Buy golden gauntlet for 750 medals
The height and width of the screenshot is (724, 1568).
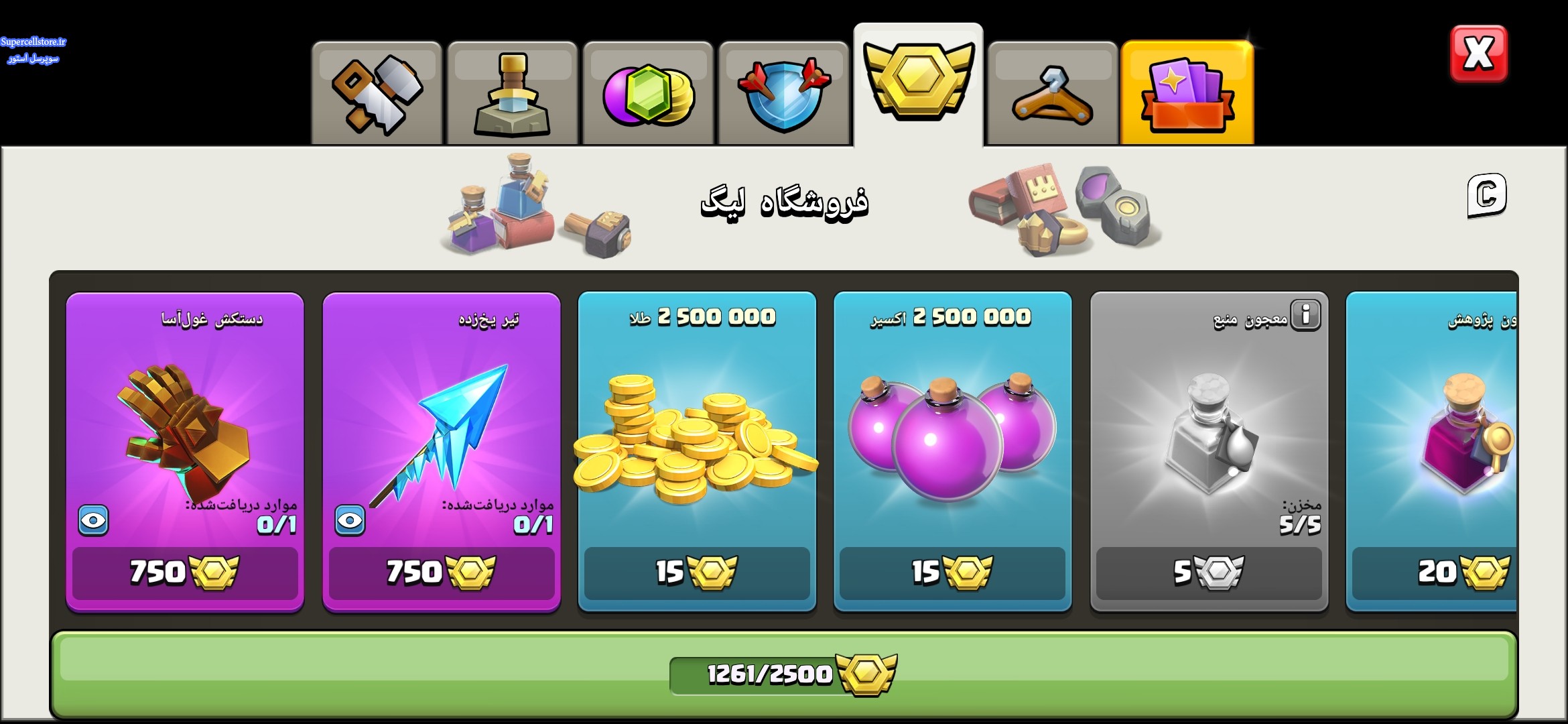pyautogui.click(x=185, y=573)
